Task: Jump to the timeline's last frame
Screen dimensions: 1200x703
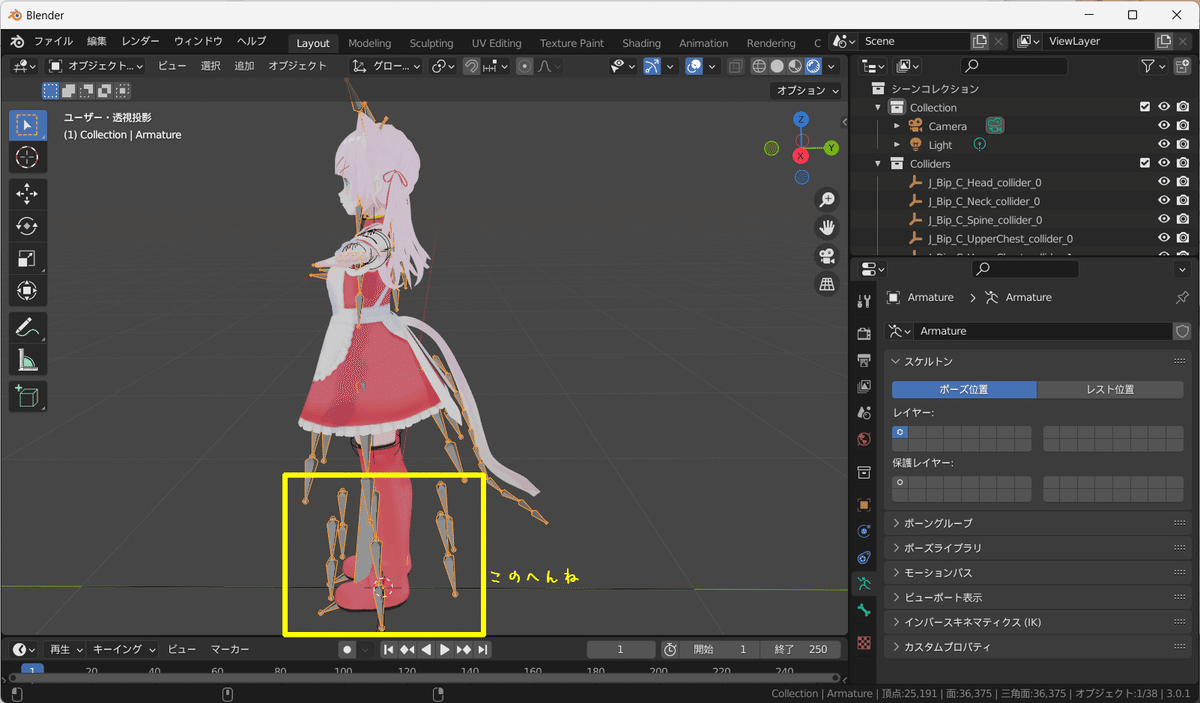Action: pyautogui.click(x=483, y=650)
